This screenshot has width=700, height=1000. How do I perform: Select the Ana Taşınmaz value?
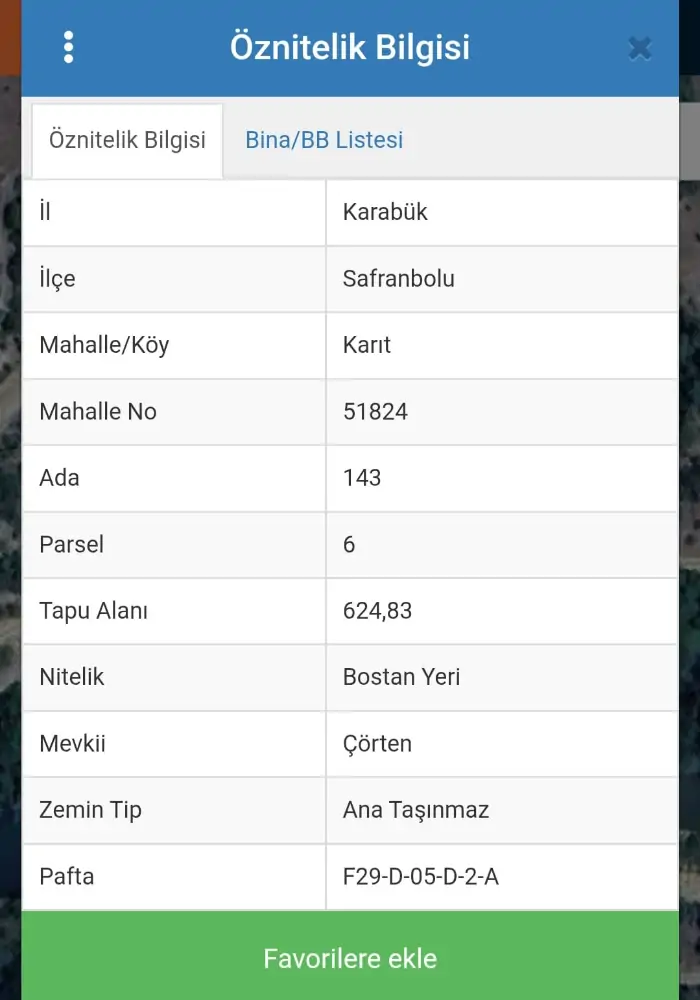click(416, 810)
